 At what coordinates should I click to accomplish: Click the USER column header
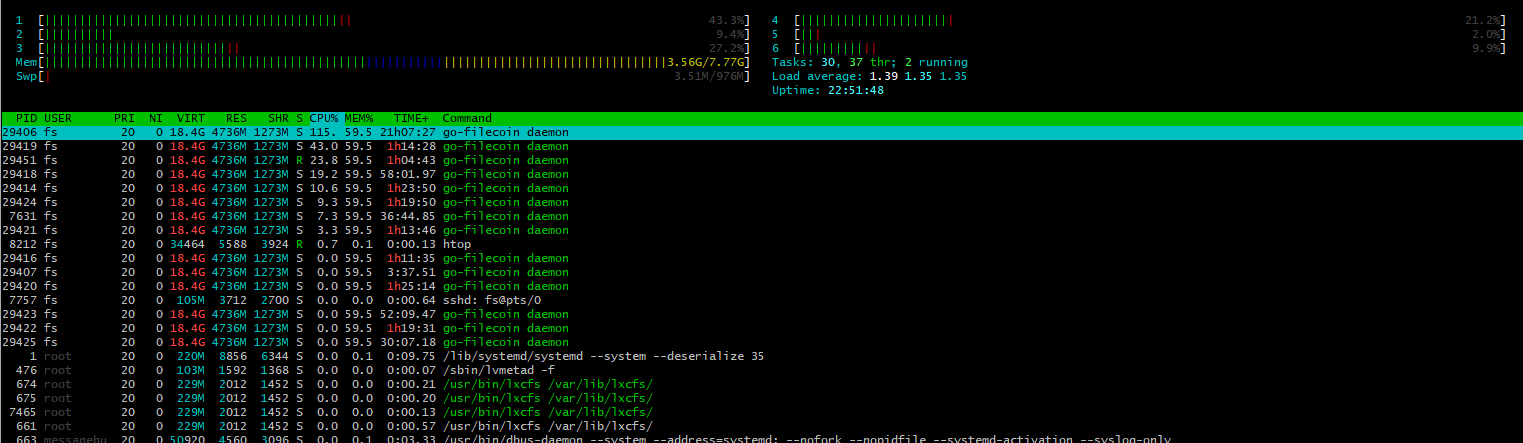(x=58, y=118)
